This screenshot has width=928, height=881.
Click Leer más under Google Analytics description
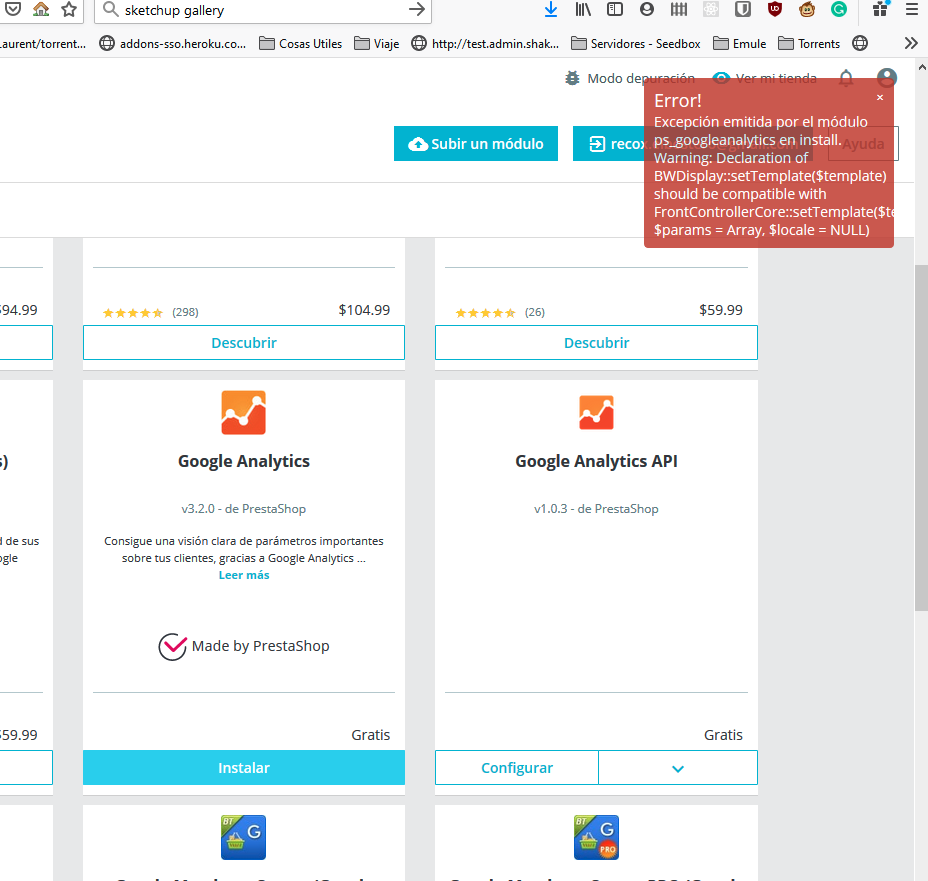[x=244, y=575]
